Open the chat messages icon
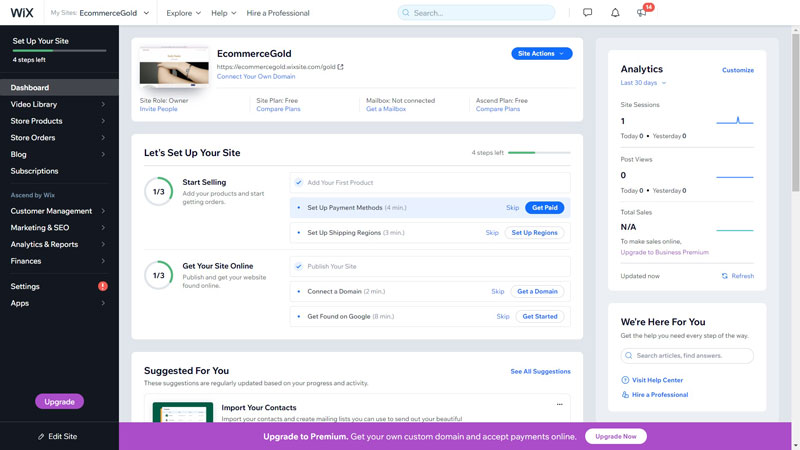 coord(587,12)
